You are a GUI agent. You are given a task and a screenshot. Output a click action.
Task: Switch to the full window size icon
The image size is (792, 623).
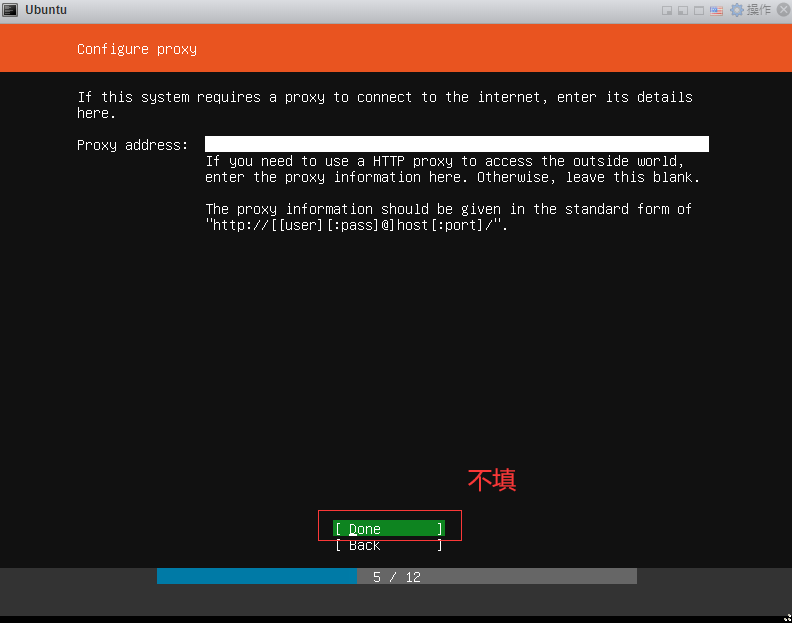tap(699, 10)
